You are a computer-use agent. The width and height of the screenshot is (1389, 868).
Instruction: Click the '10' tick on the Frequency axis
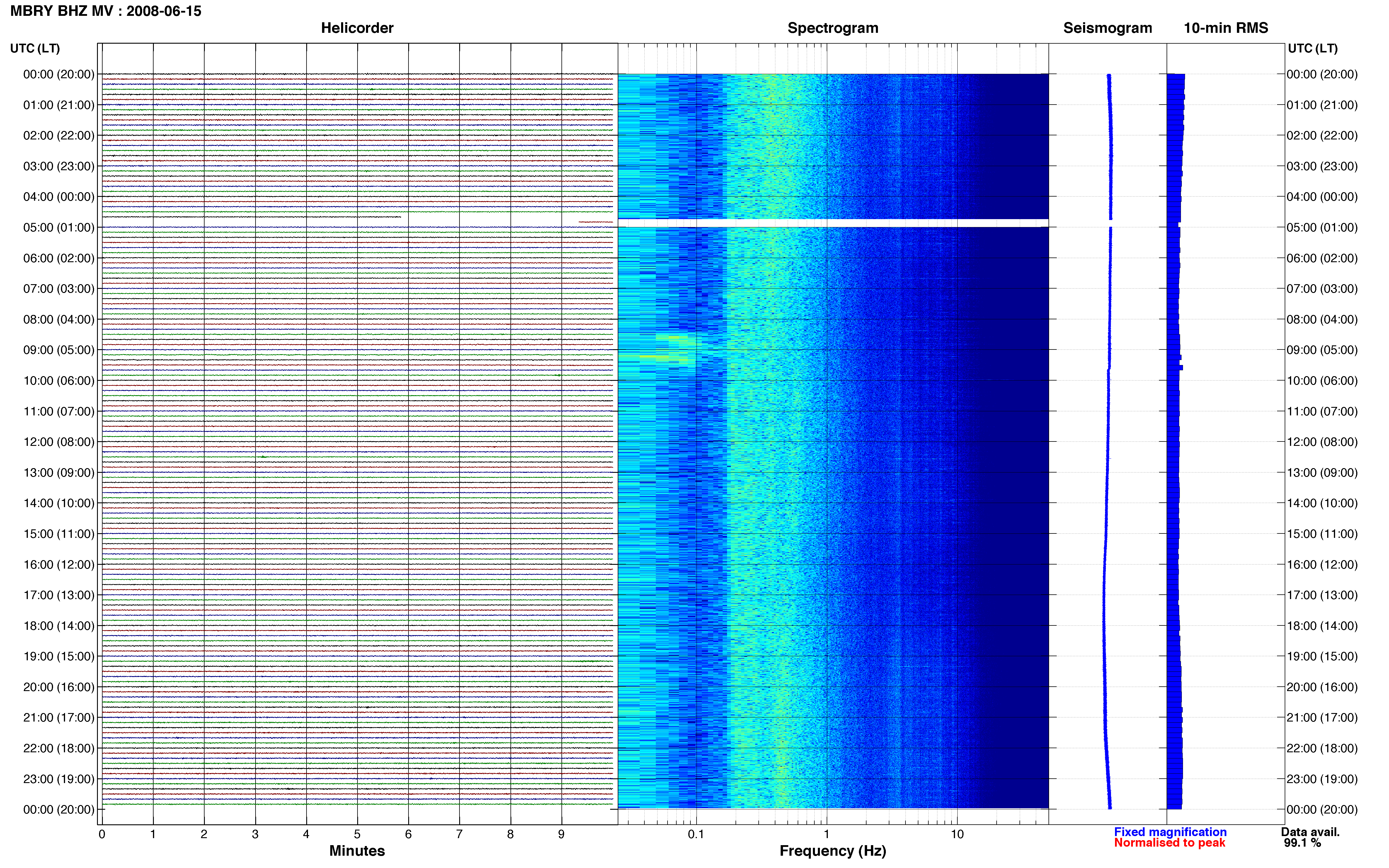pyautogui.click(x=957, y=834)
